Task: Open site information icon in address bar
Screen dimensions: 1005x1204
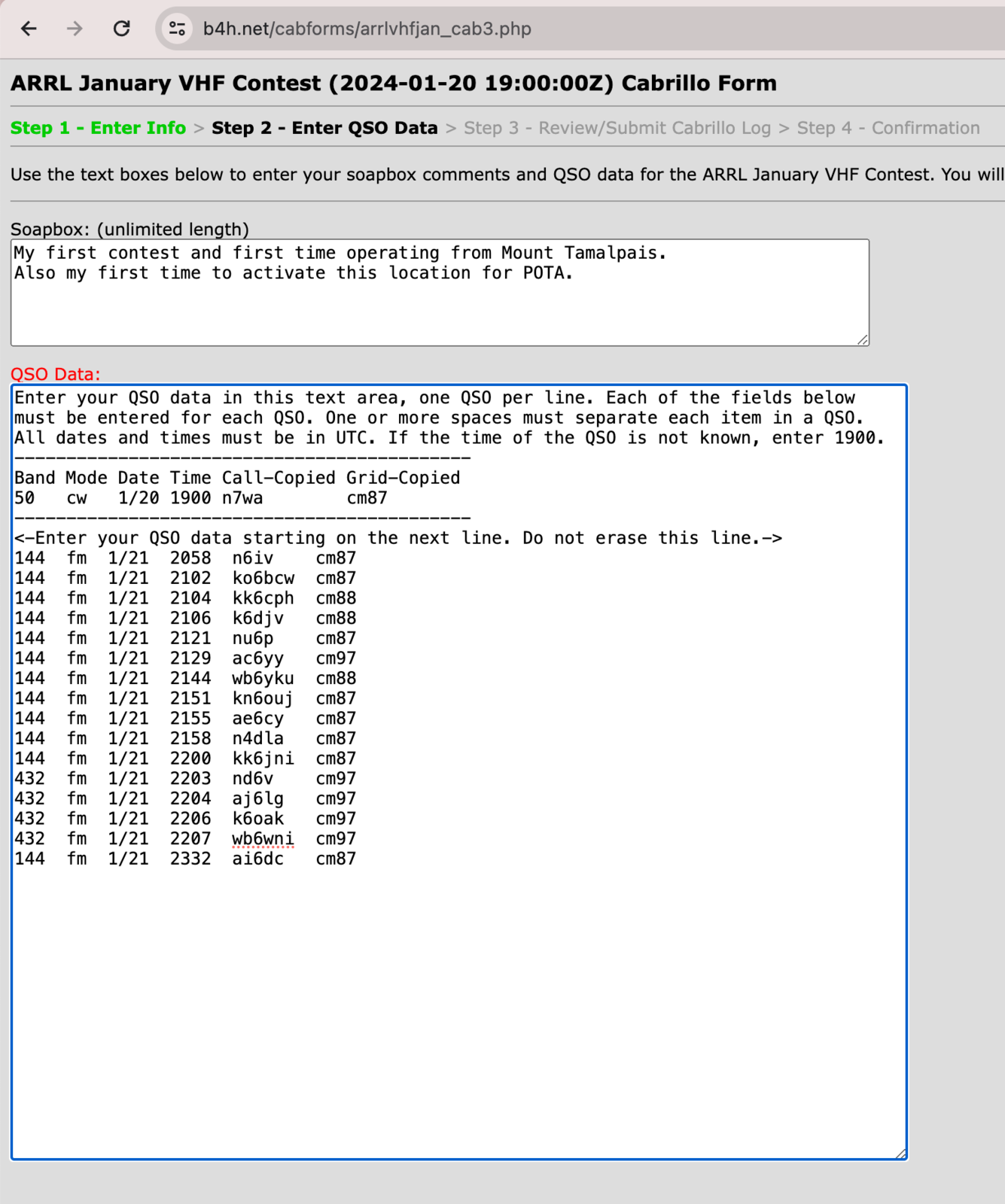Action: click(x=177, y=29)
